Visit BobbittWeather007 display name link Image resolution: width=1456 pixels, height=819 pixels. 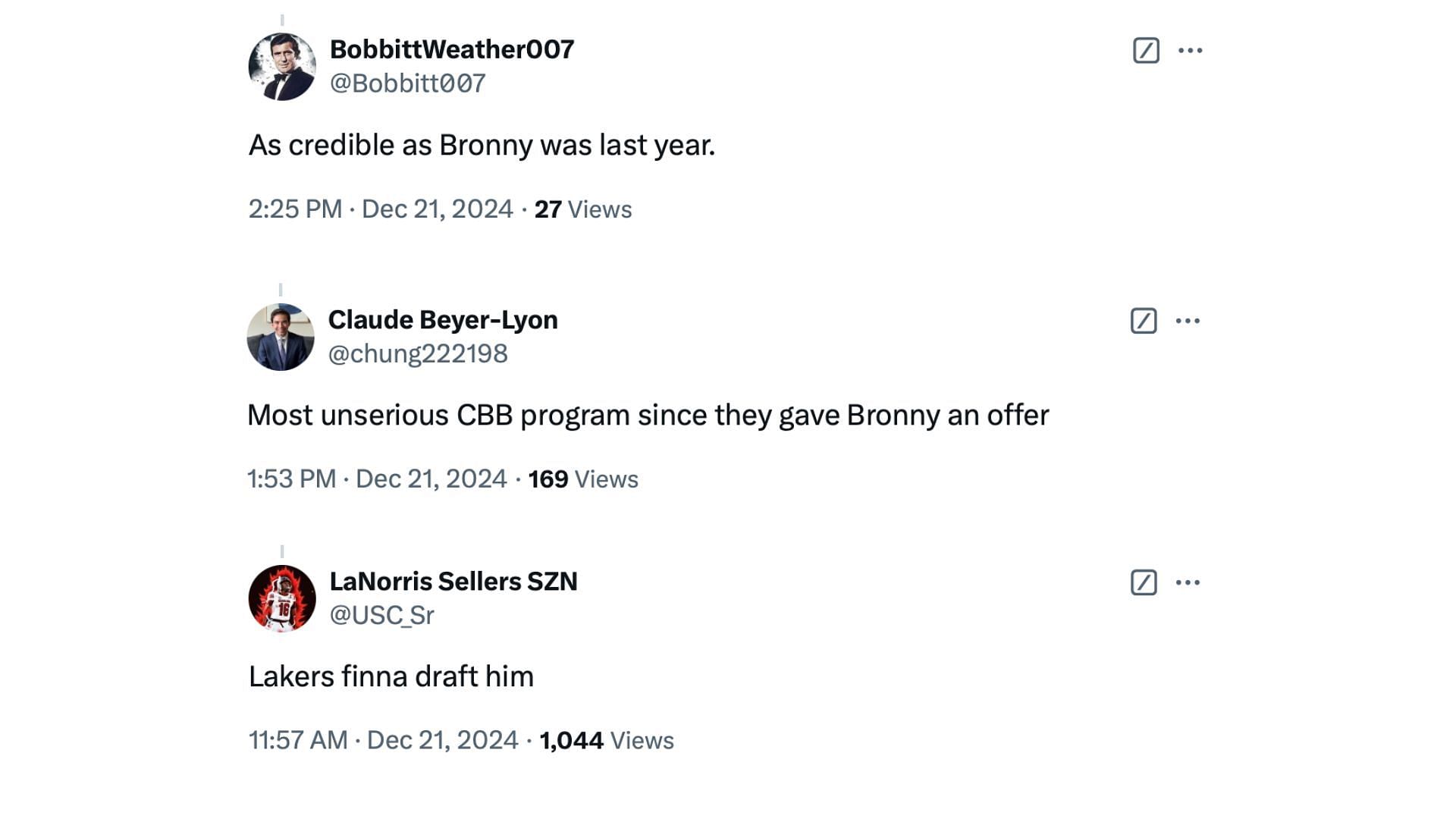click(x=452, y=49)
